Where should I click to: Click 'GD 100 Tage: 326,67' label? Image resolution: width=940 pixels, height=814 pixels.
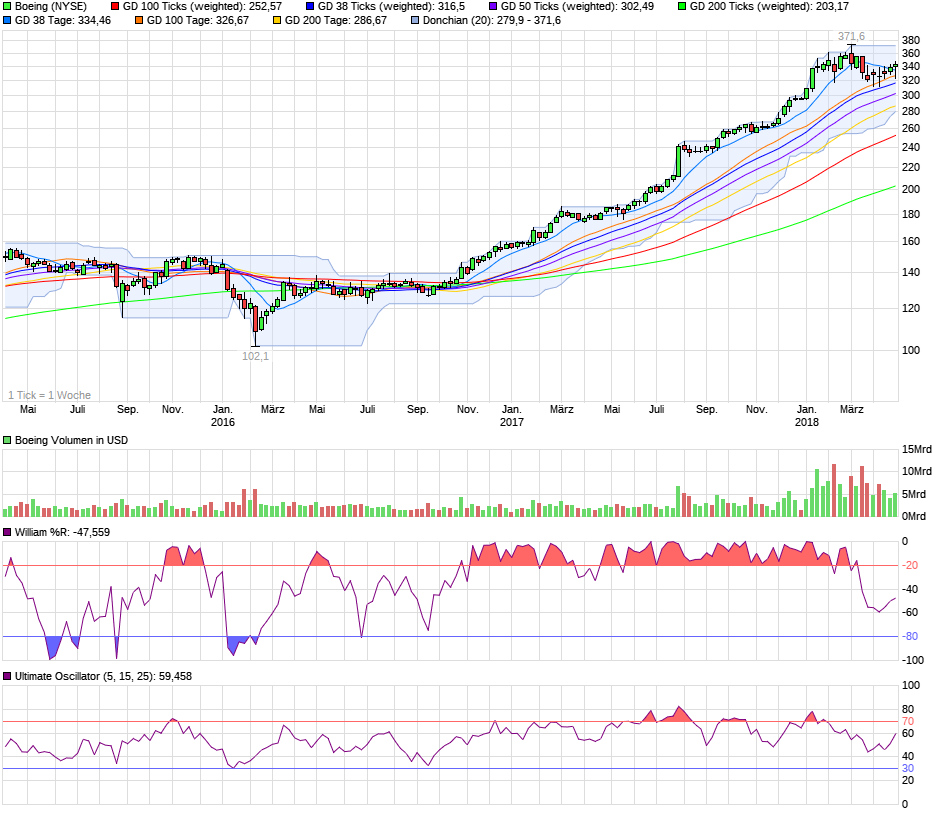pyautogui.click(x=198, y=20)
